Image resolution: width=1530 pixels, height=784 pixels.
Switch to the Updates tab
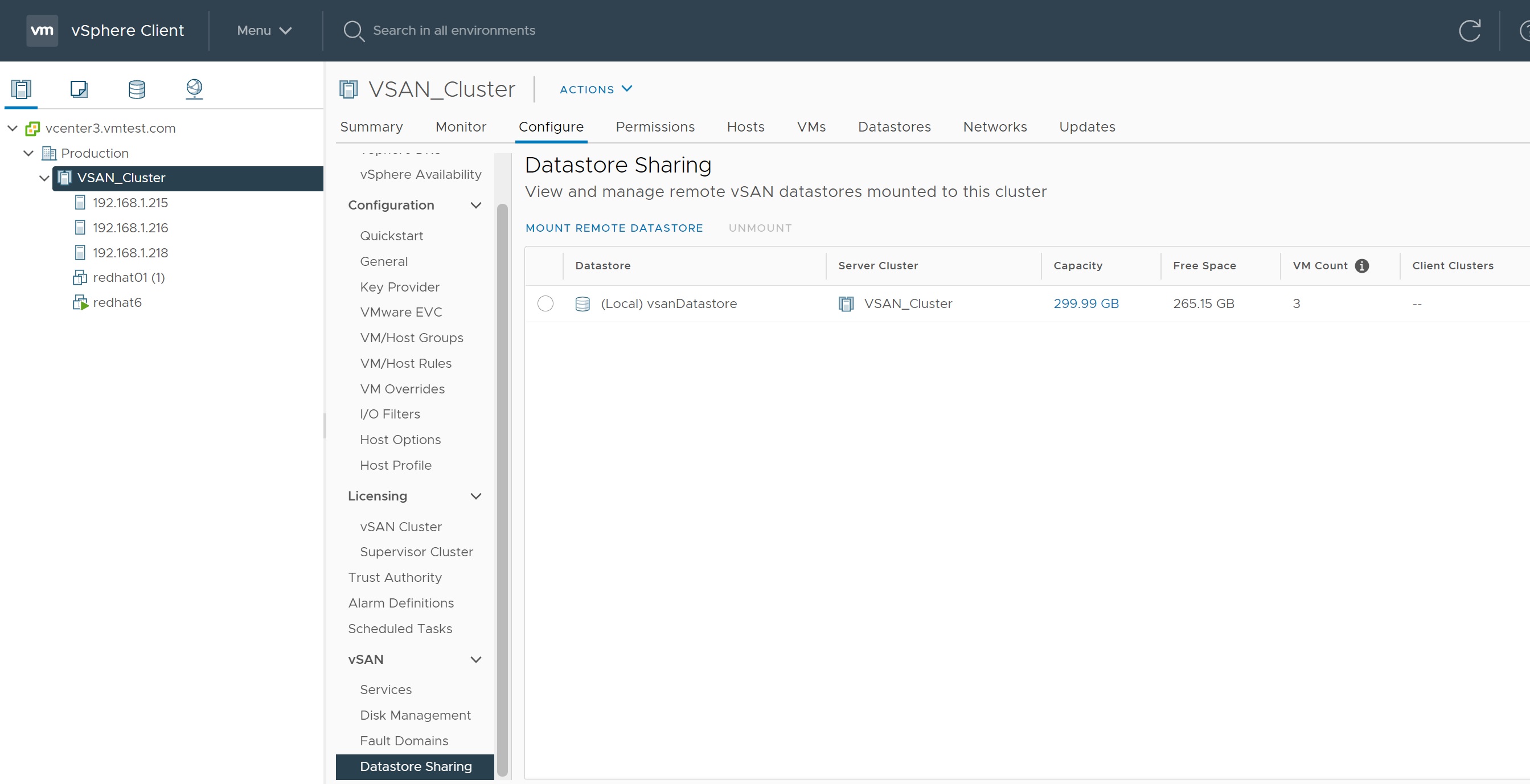click(1087, 126)
